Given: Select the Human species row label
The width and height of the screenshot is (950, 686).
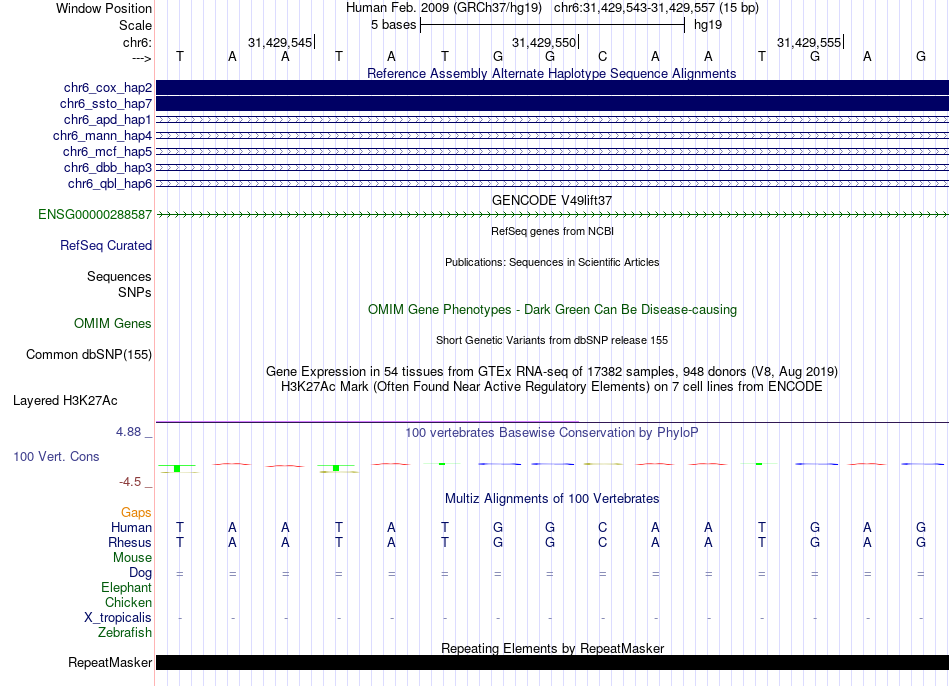Looking at the screenshot, I should pyautogui.click(x=131, y=528).
